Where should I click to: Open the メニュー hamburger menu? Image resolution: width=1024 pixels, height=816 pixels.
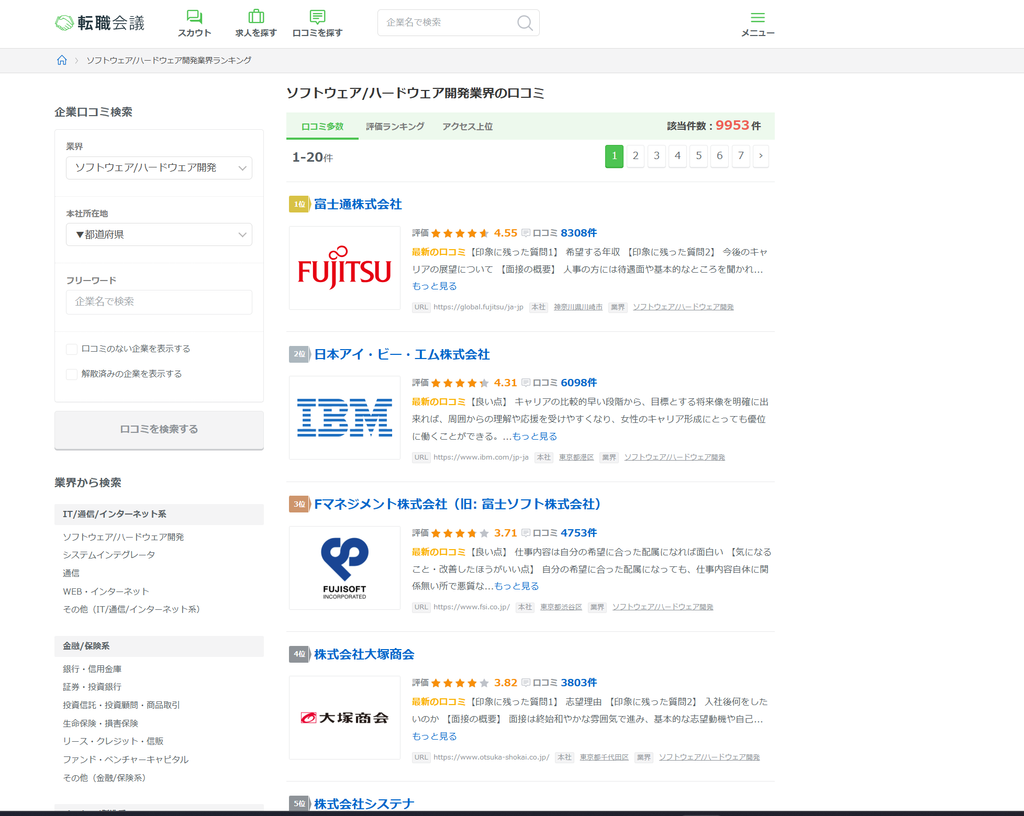click(758, 24)
